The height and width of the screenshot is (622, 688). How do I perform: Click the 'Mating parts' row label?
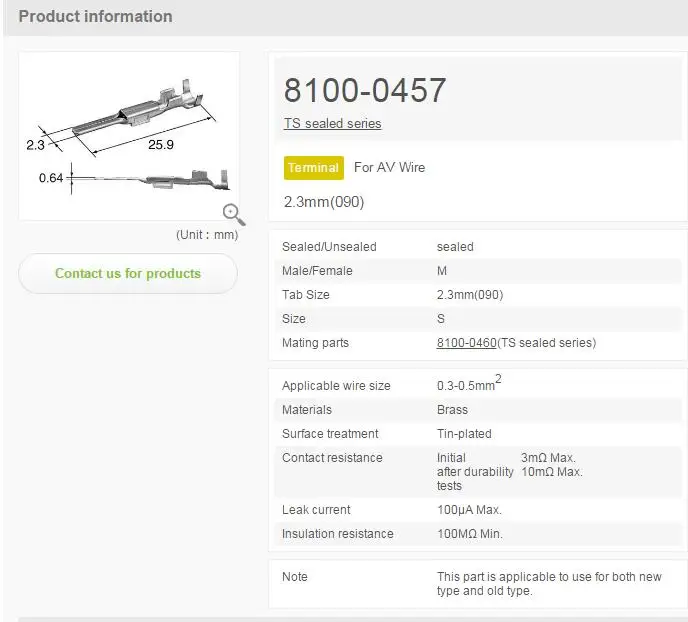click(315, 343)
